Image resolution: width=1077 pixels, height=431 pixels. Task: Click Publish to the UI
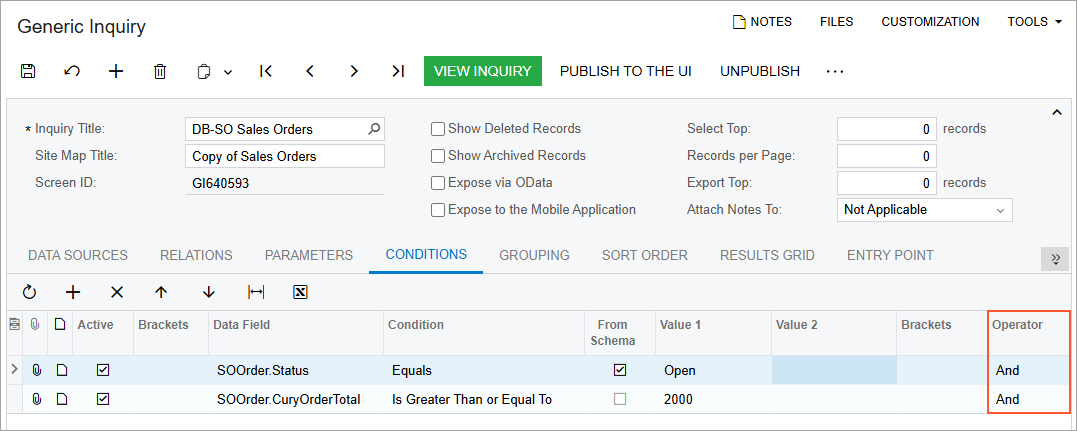(x=626, y=71)
